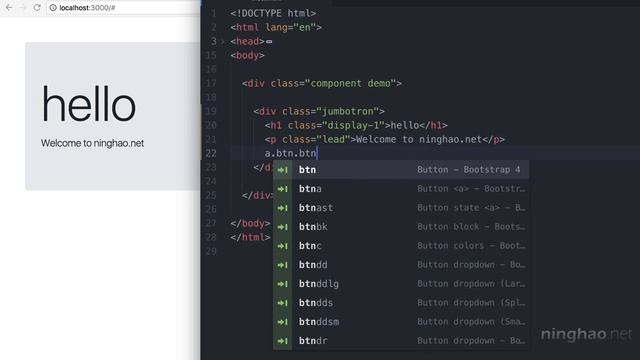The width and height of the screenshot is (640, 360).
Task: Choose the btnast autocomplete suggestion
Action: [x=401, y=208]
